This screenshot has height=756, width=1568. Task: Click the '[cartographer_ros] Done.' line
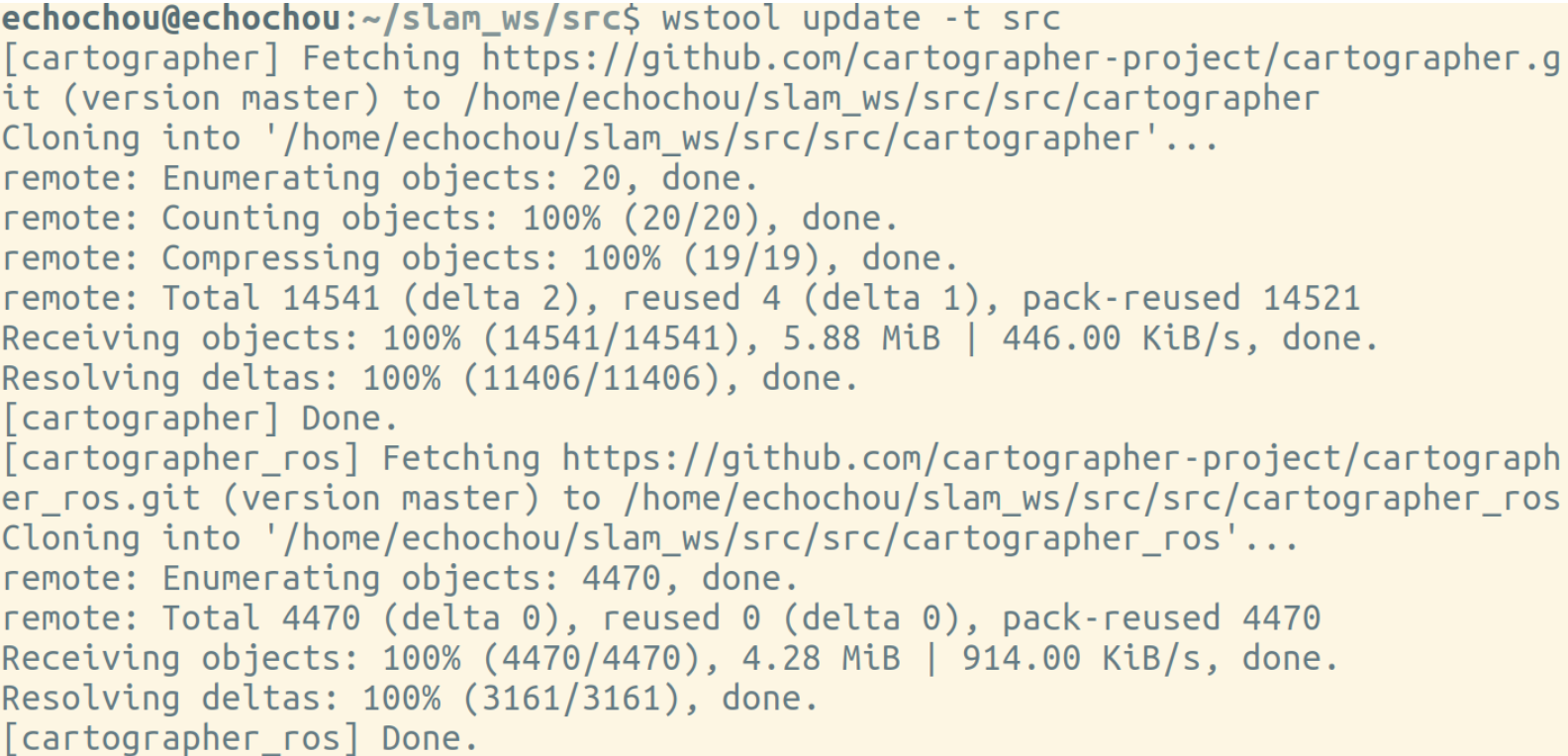(x=240, y=738)
